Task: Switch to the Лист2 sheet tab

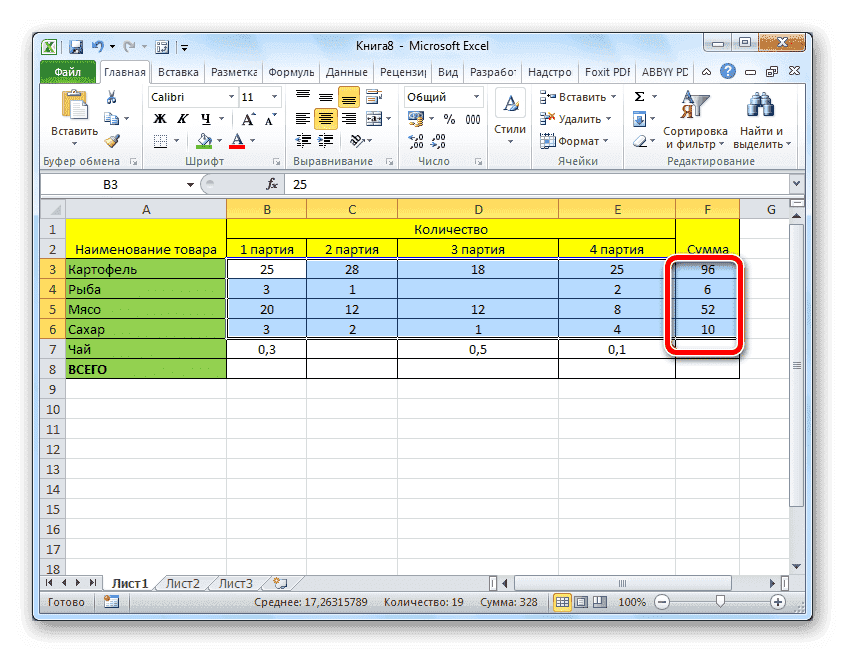Action: point(184,582)
